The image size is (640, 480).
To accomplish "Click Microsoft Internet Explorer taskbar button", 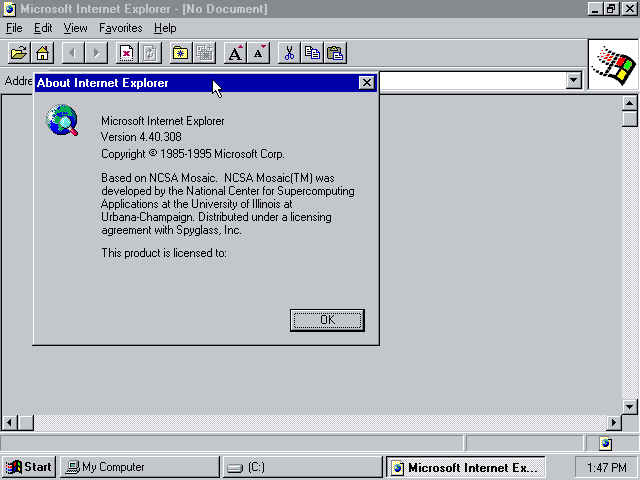I will pos(466,467).
